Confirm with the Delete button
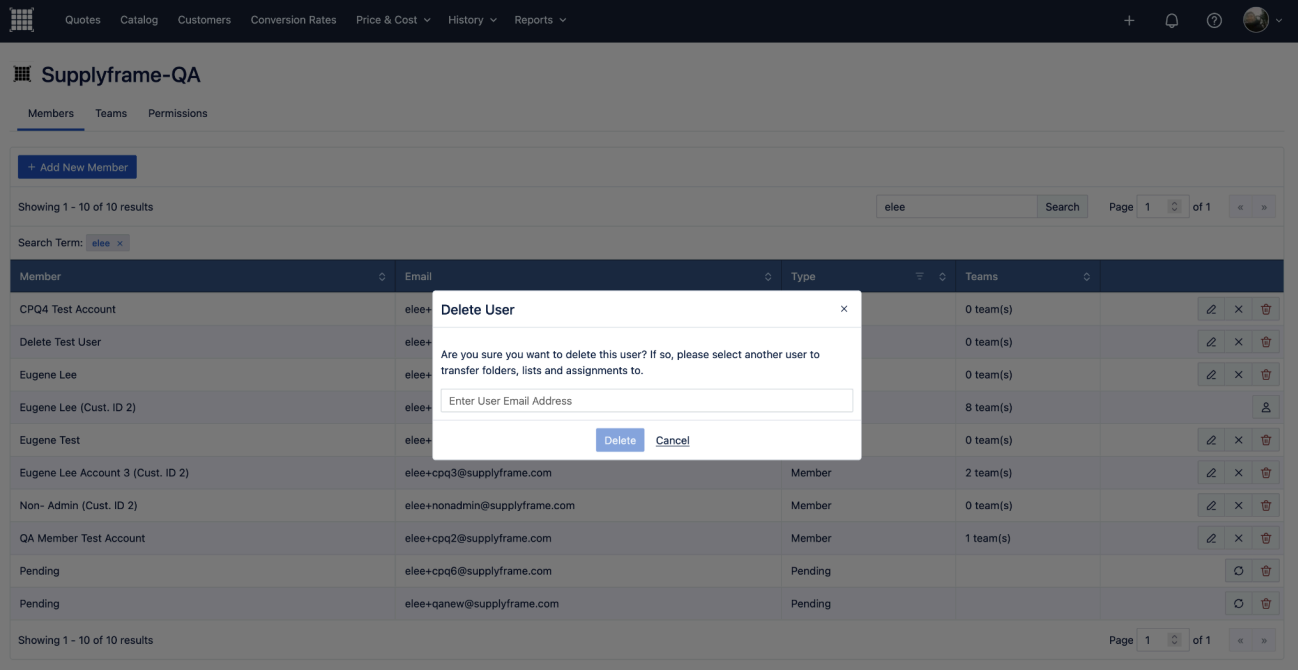This screenshot has width=1298, height=670. click(x=620, y=440)
